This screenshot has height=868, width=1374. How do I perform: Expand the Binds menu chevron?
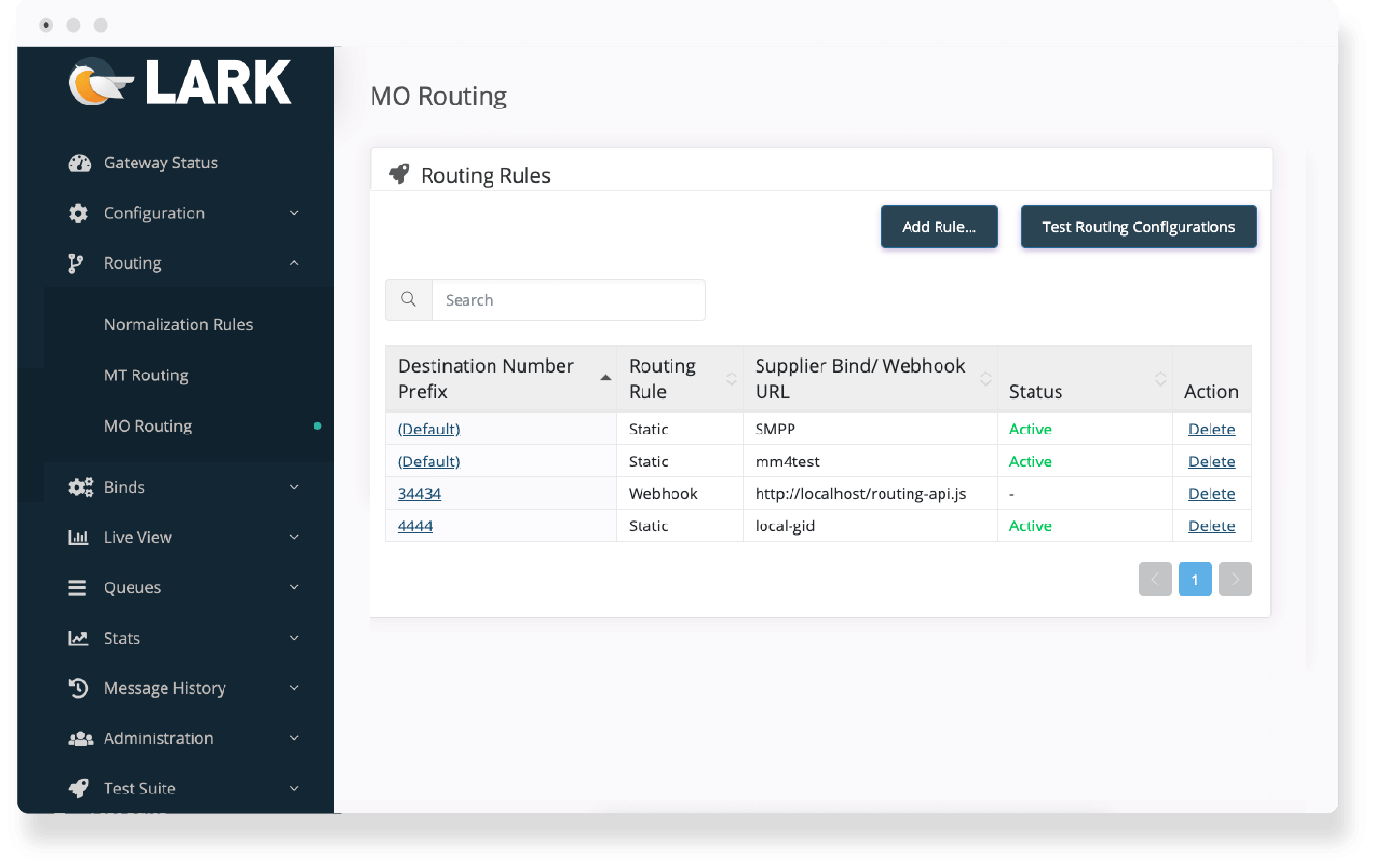click(x=294, y=487)
